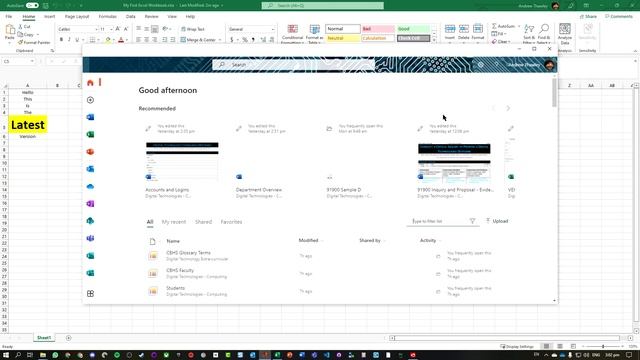Screen dimensions: 640x360
Task: Click Analyze Data in Excel ribbon
Action: pos(565,34)
